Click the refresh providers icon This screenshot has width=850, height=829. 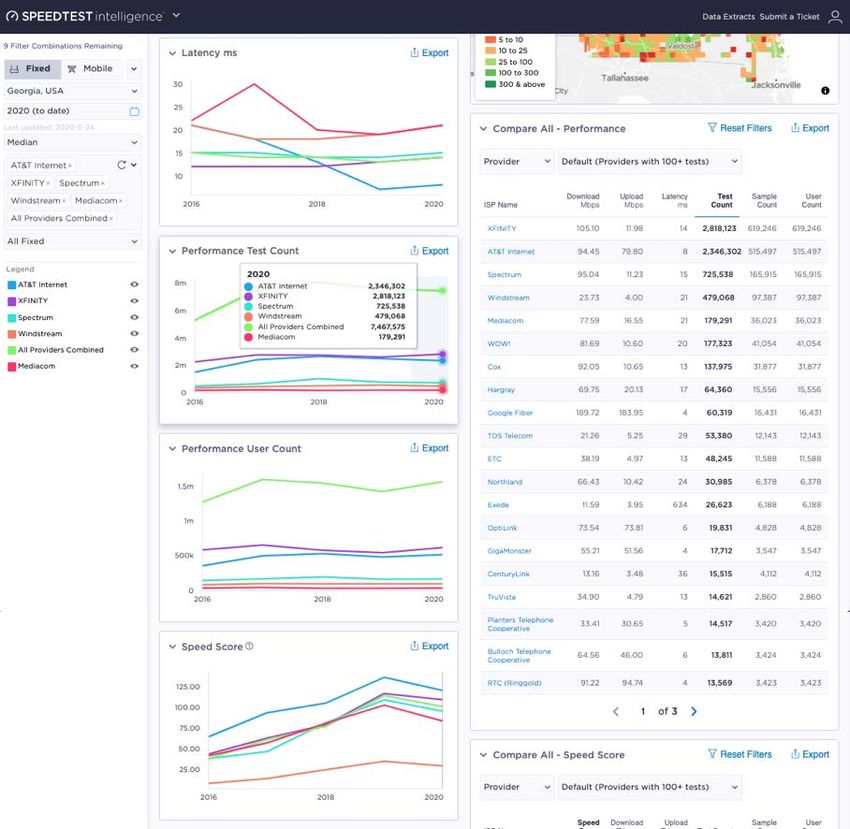[x=121, y=165]
